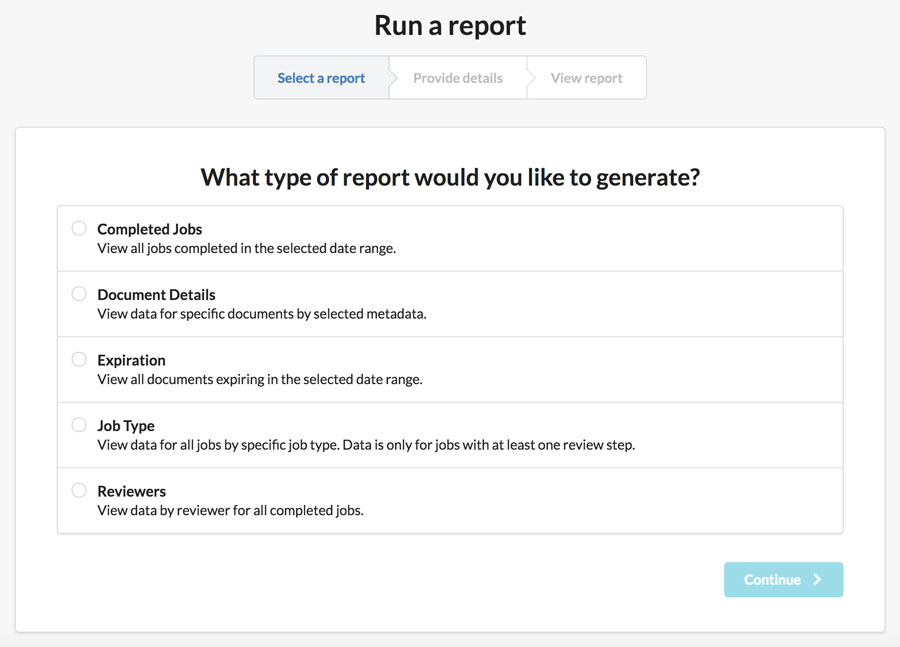
Task: Click the Reviewers title text
Action: click(131, 491)
